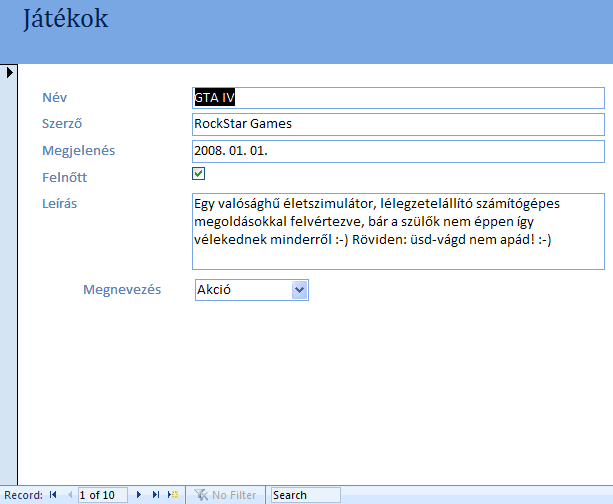Click the record selector arrow on left bar

click(9, 73)
